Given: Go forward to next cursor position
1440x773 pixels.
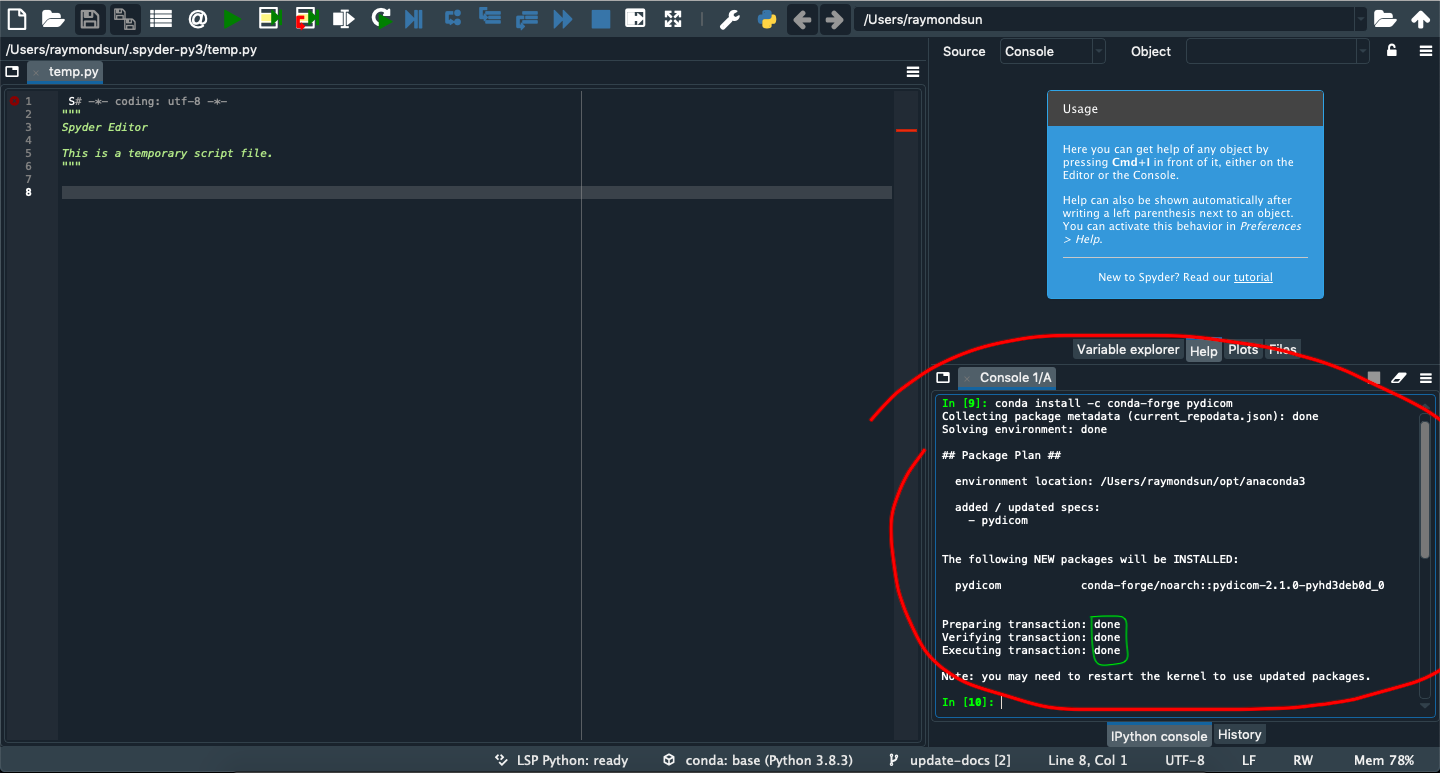Looking at the screenshot, I should pyautogui.click(x=834, y=18).
